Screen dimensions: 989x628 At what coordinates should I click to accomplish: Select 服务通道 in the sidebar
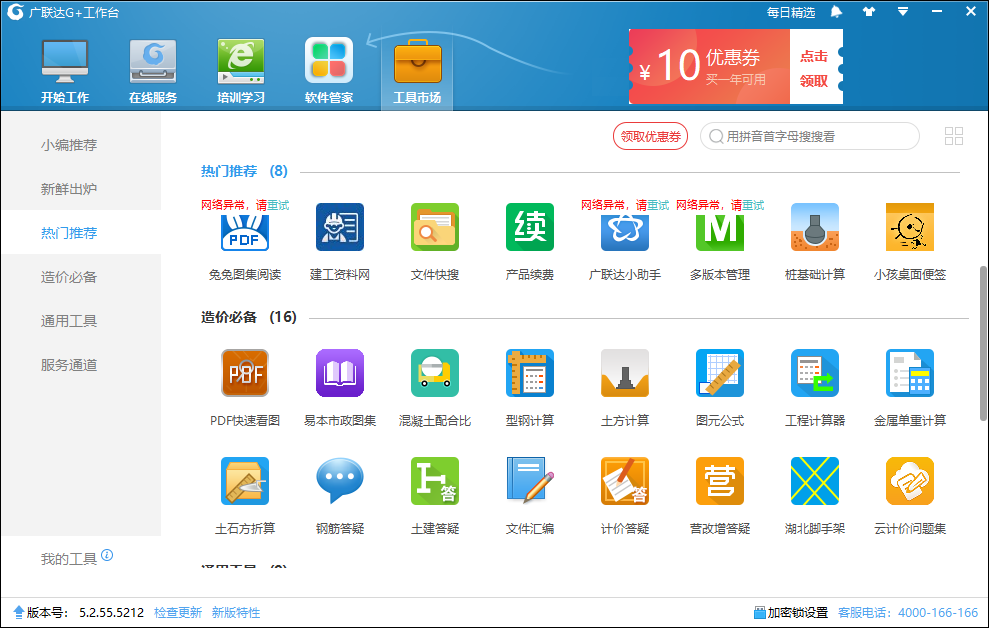(69, 365)
